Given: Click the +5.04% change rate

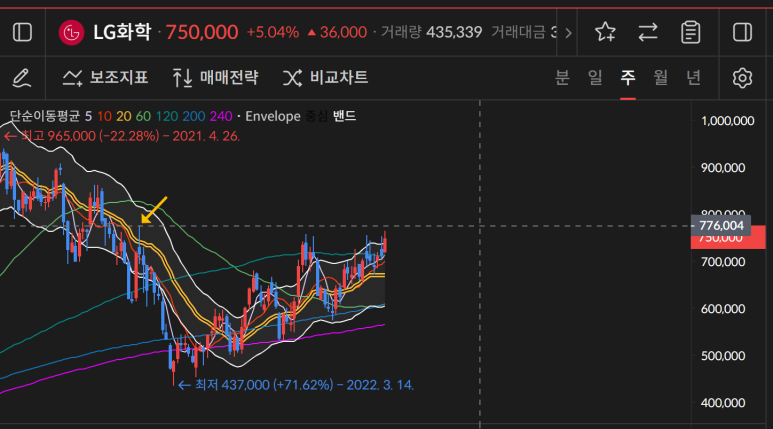Looking at the screenshot, I should 273,33.
